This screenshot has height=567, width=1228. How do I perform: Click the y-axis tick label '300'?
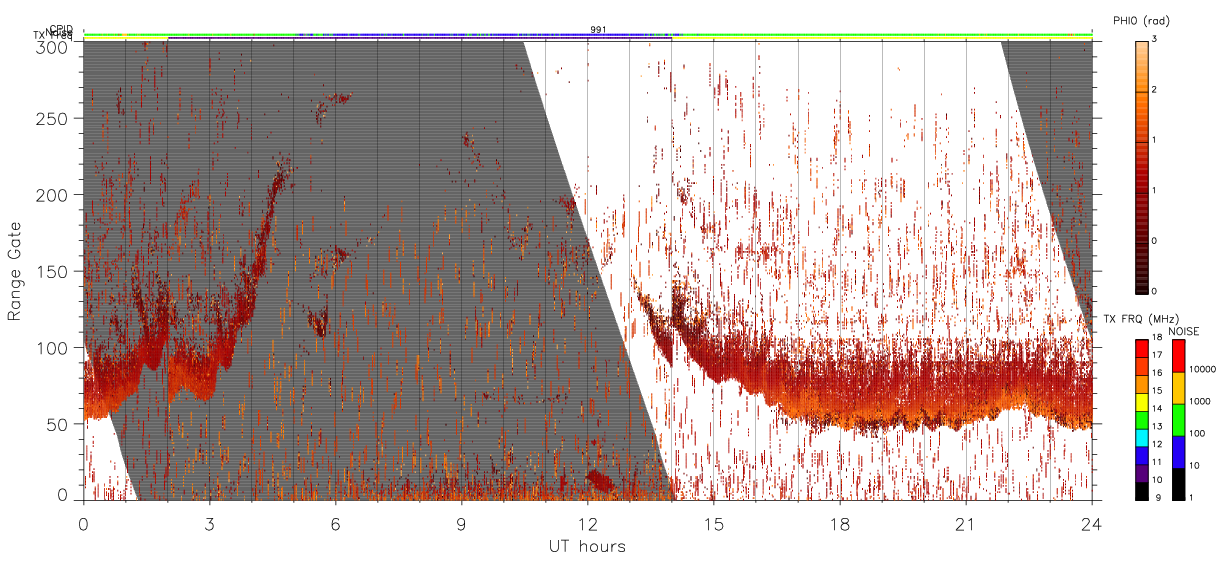pyautogui.click(x=53, y=46)
